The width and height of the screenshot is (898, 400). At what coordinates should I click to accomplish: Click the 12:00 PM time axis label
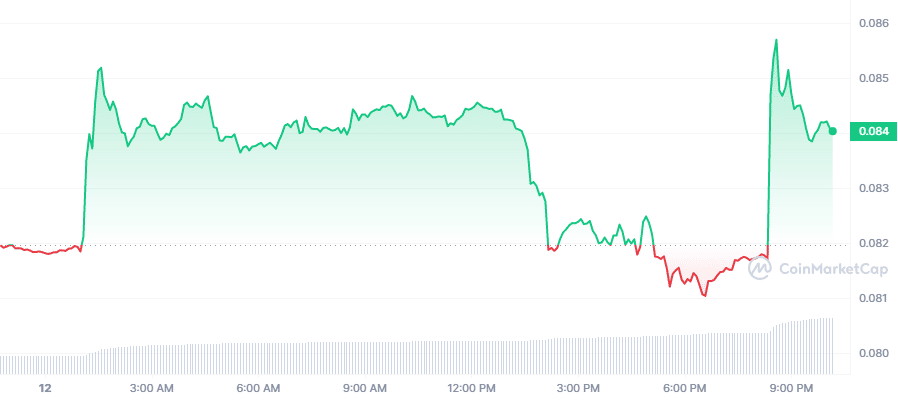click(x=471, y=387)
